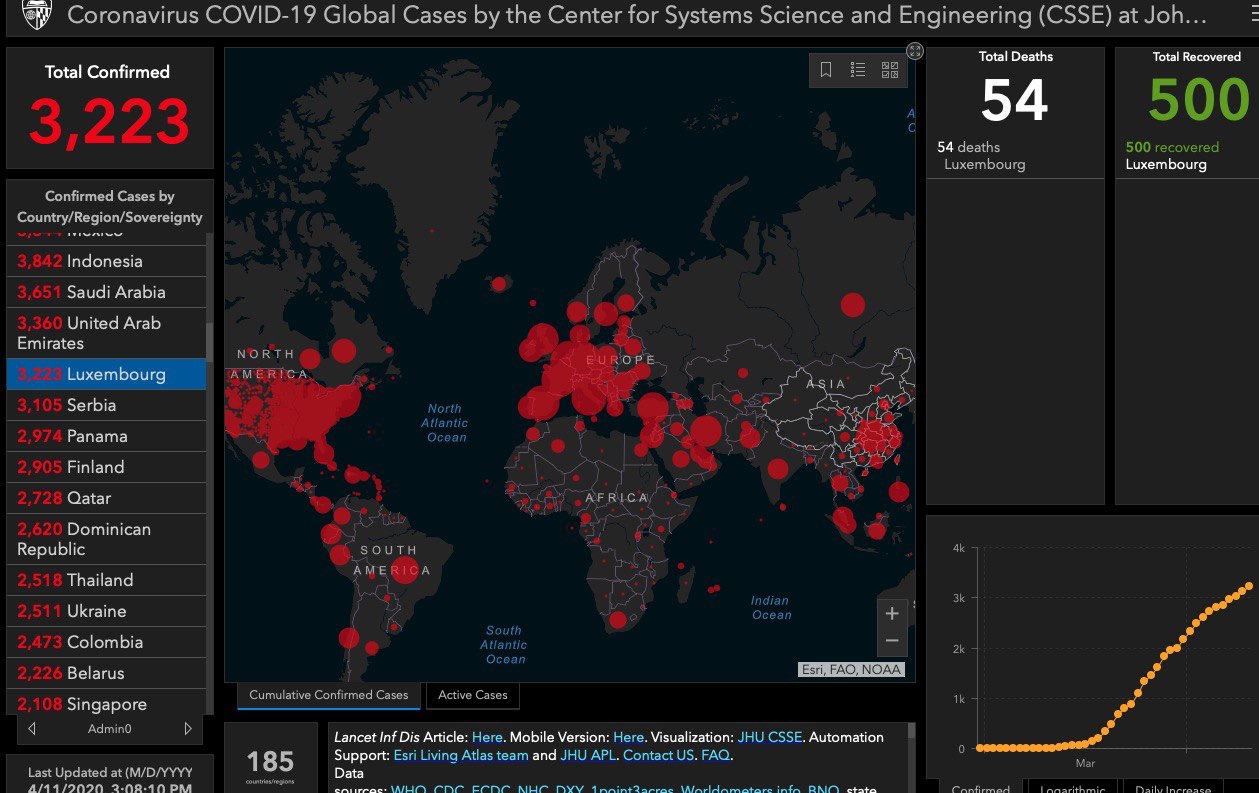Click the highlighted Luxembourg row
Screen dimensions: 1259x793
(106, 374)
